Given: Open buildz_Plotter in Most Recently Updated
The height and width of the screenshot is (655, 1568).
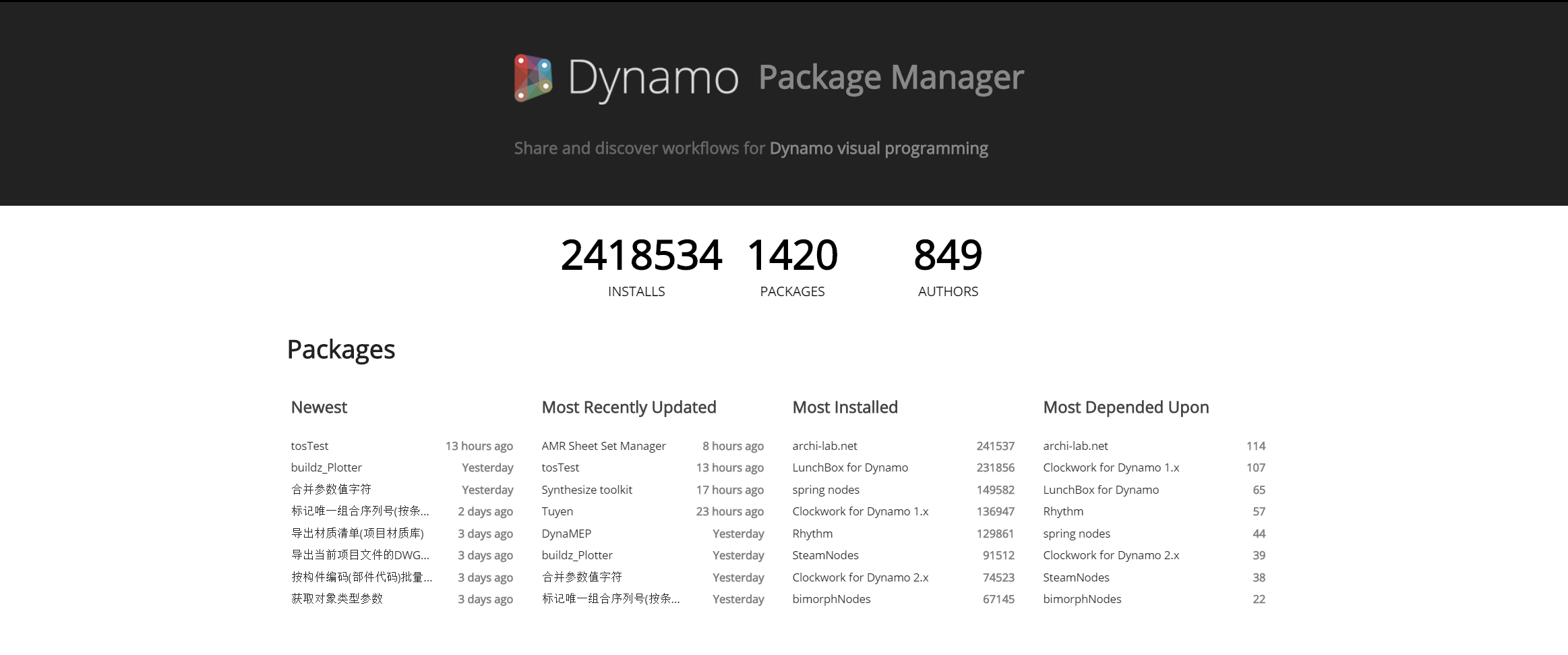Looking at the screenshot, I should click(577, 555).
